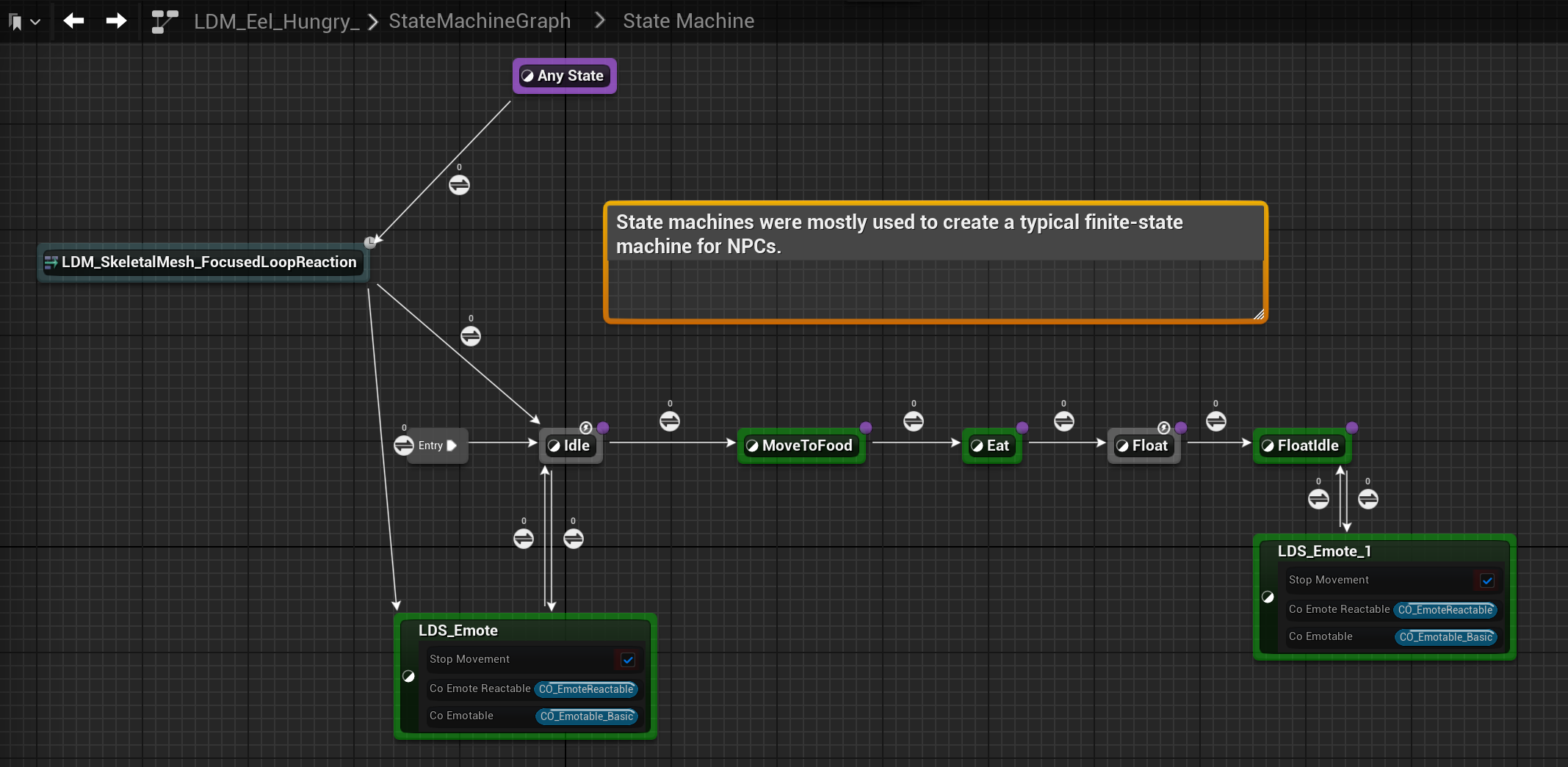Screen dimensions: 1568x767
Task: Toggle Stop Movement checkbox in LDS_Emote
Action: (628, 660)
